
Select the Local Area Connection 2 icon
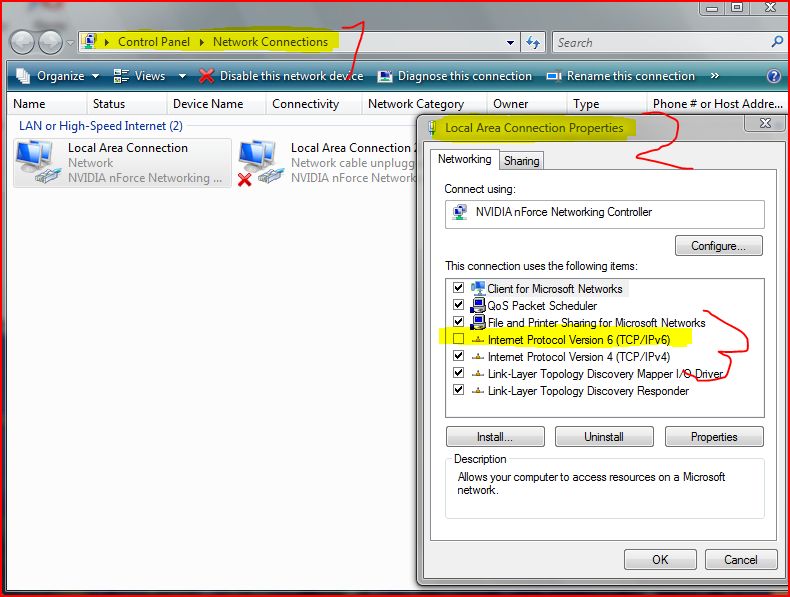(x=260, y=162)
